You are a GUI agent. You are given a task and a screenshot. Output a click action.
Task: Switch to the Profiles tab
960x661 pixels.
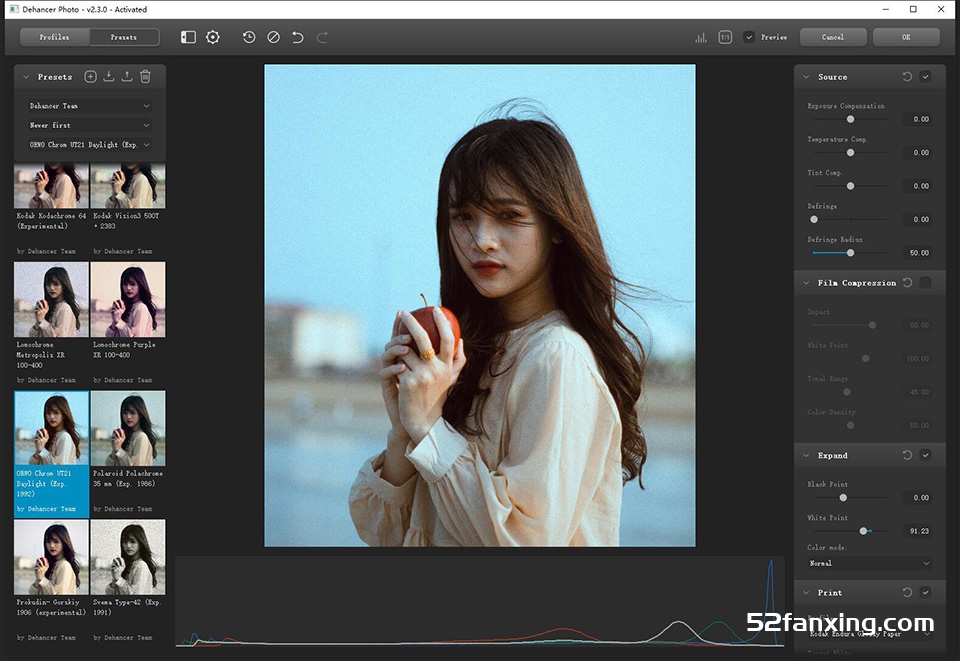click(x=54, y=37)
